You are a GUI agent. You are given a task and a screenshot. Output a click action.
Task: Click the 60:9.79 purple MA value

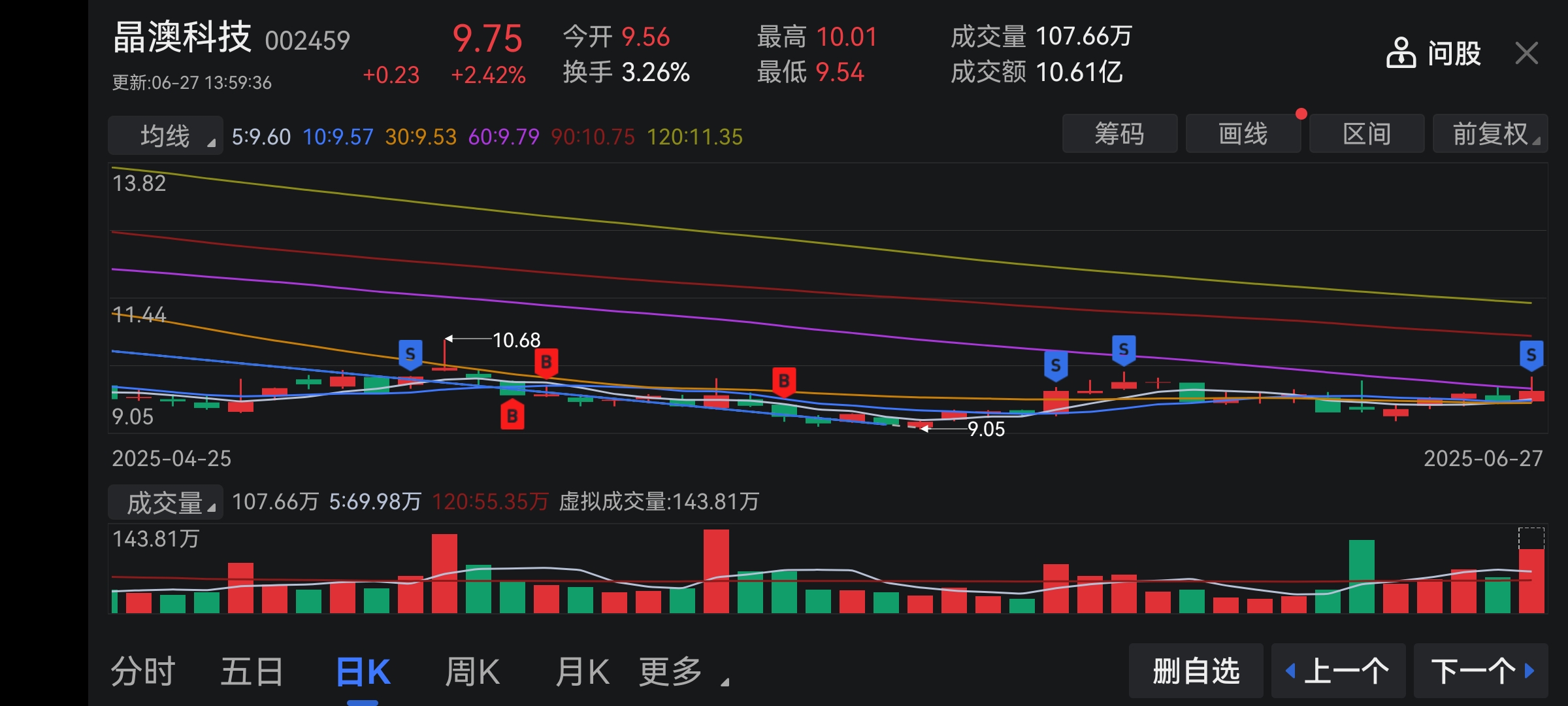coord(504,137)
